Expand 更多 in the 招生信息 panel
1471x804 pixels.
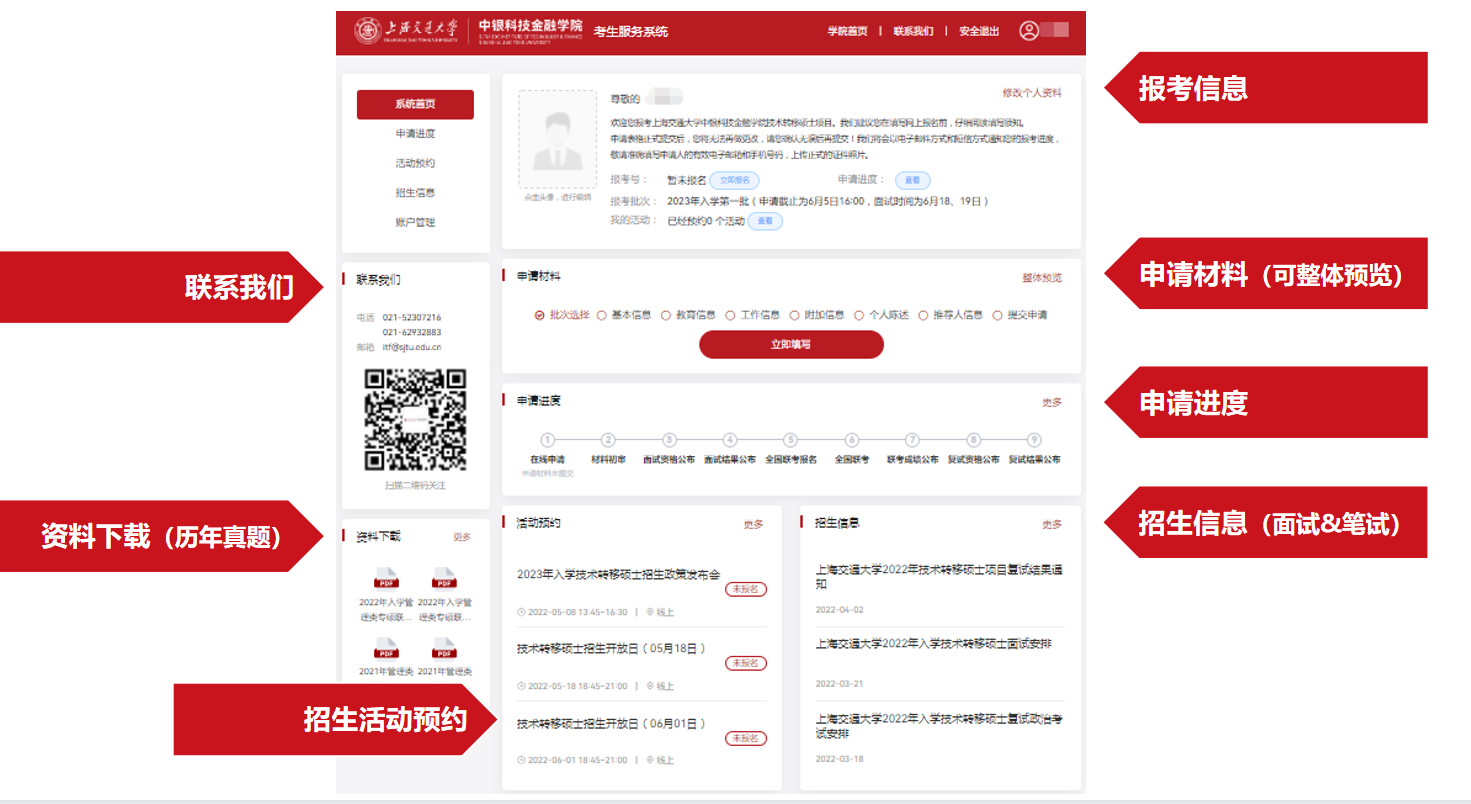[1052, 524]
